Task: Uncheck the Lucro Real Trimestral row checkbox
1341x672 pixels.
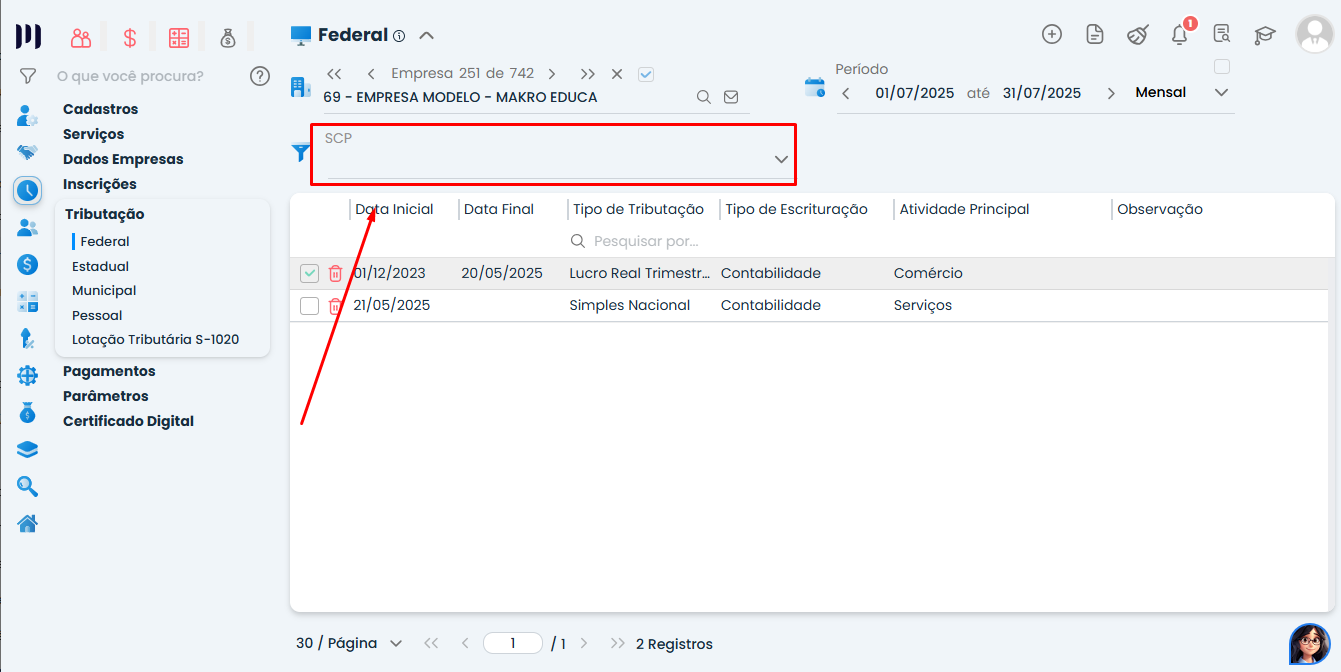Action: [310, 273]
